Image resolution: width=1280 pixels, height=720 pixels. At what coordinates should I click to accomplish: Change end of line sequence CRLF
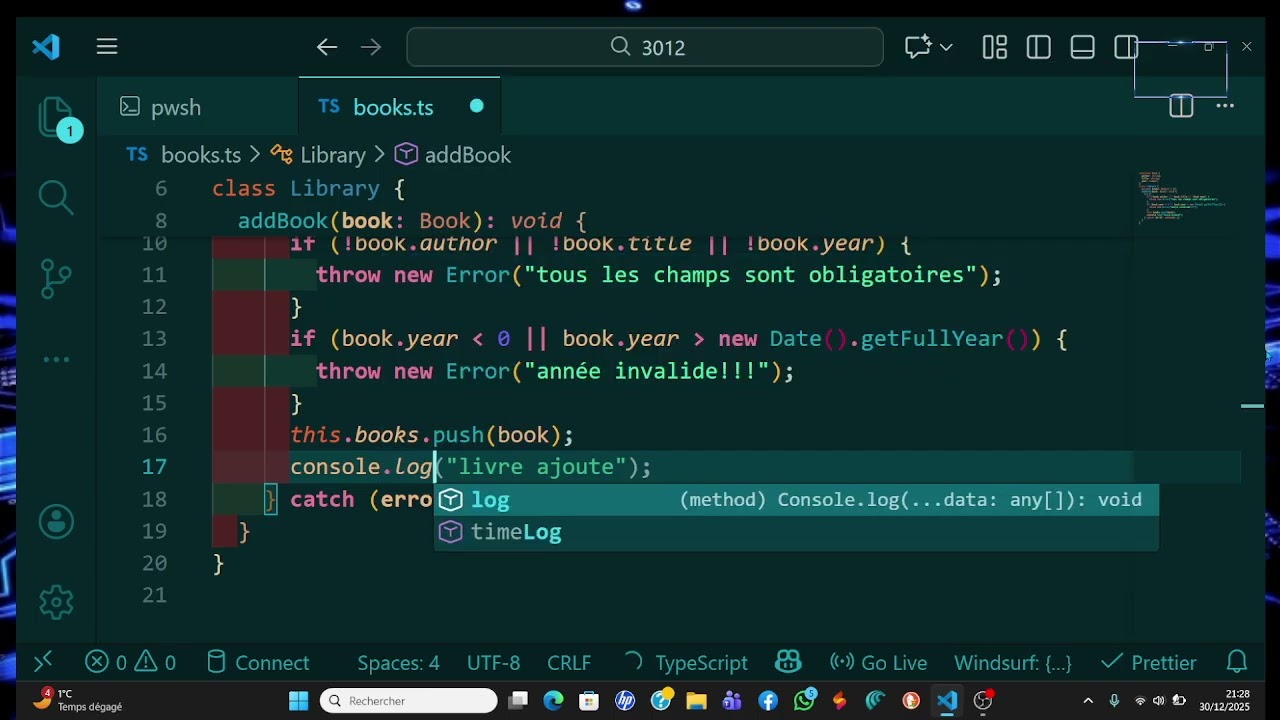click(569, 662)
